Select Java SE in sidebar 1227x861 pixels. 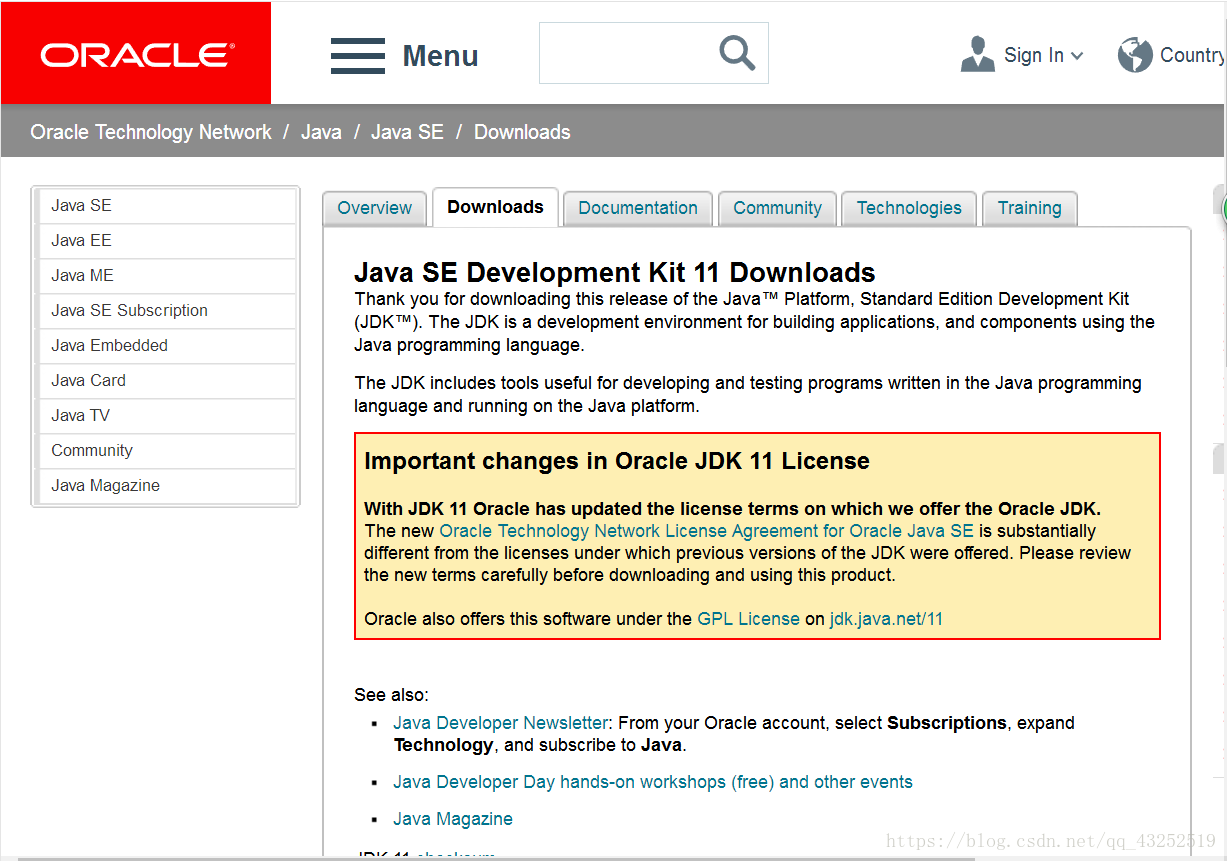coord(167,206)
